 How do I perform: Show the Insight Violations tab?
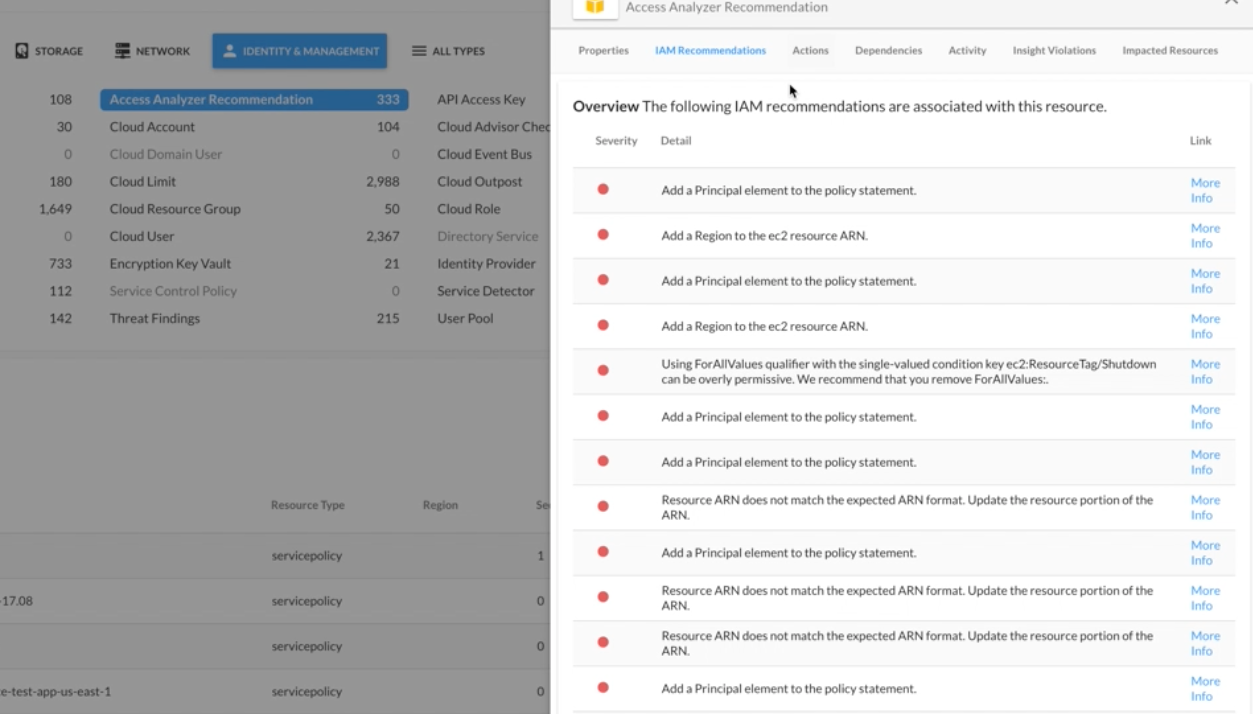pyautogui.click(x=1054, y=50)
